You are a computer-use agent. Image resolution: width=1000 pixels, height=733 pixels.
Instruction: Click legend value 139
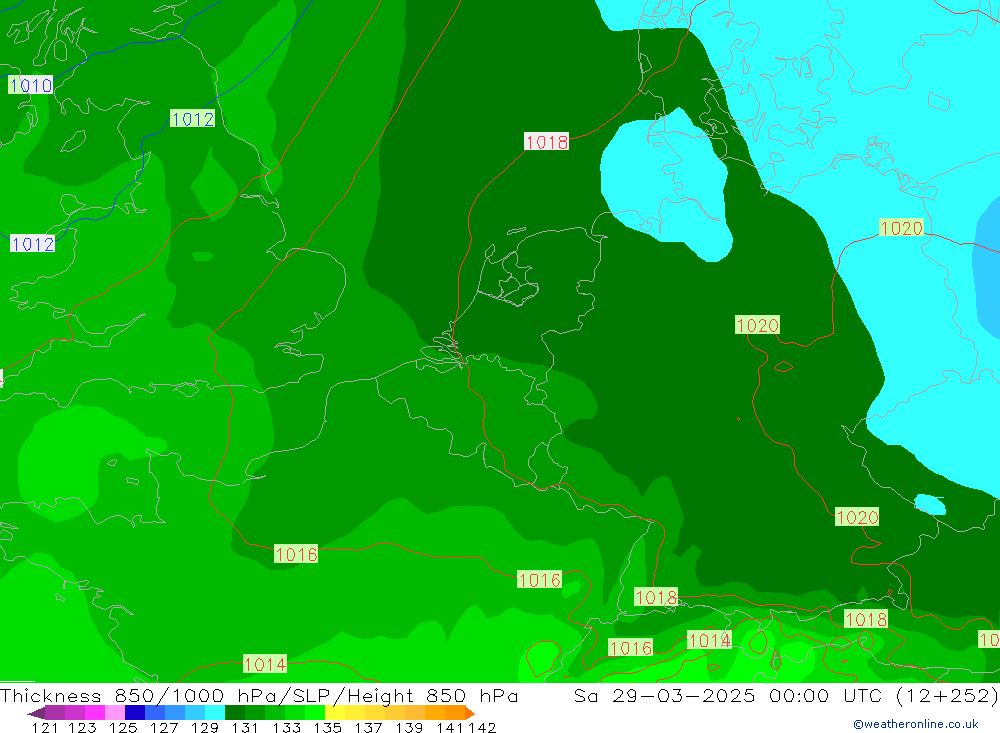(409, 727)
